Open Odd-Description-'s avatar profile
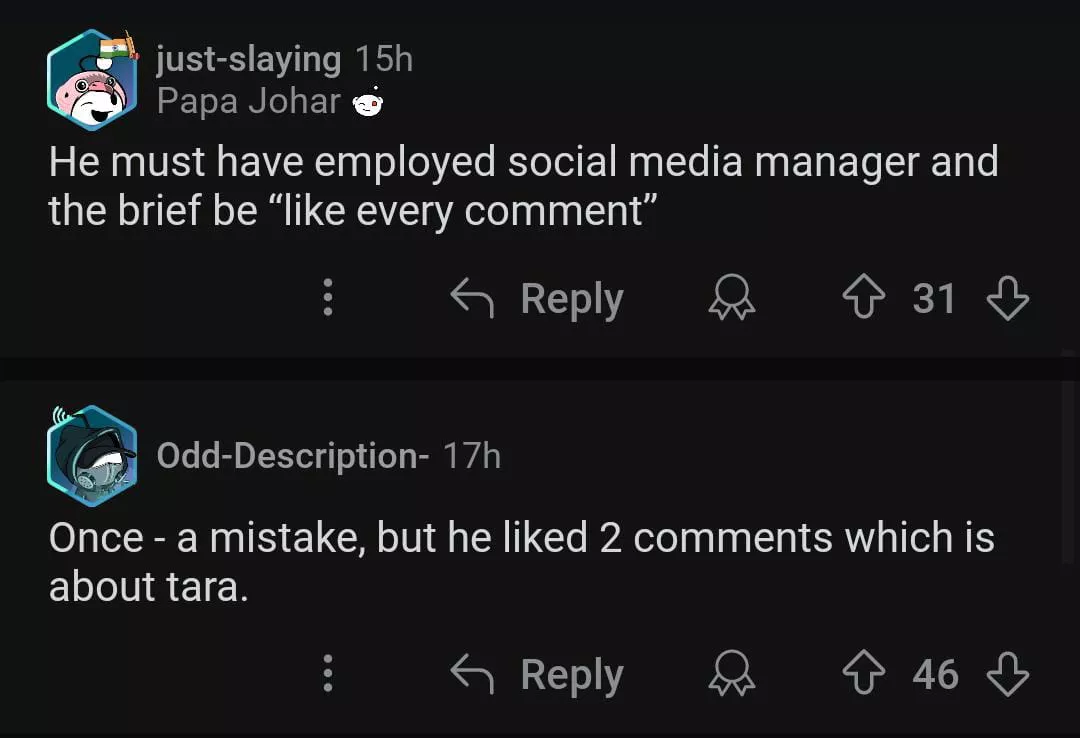The height and width of the screenshot is (738, 1080). pos(91,456)
